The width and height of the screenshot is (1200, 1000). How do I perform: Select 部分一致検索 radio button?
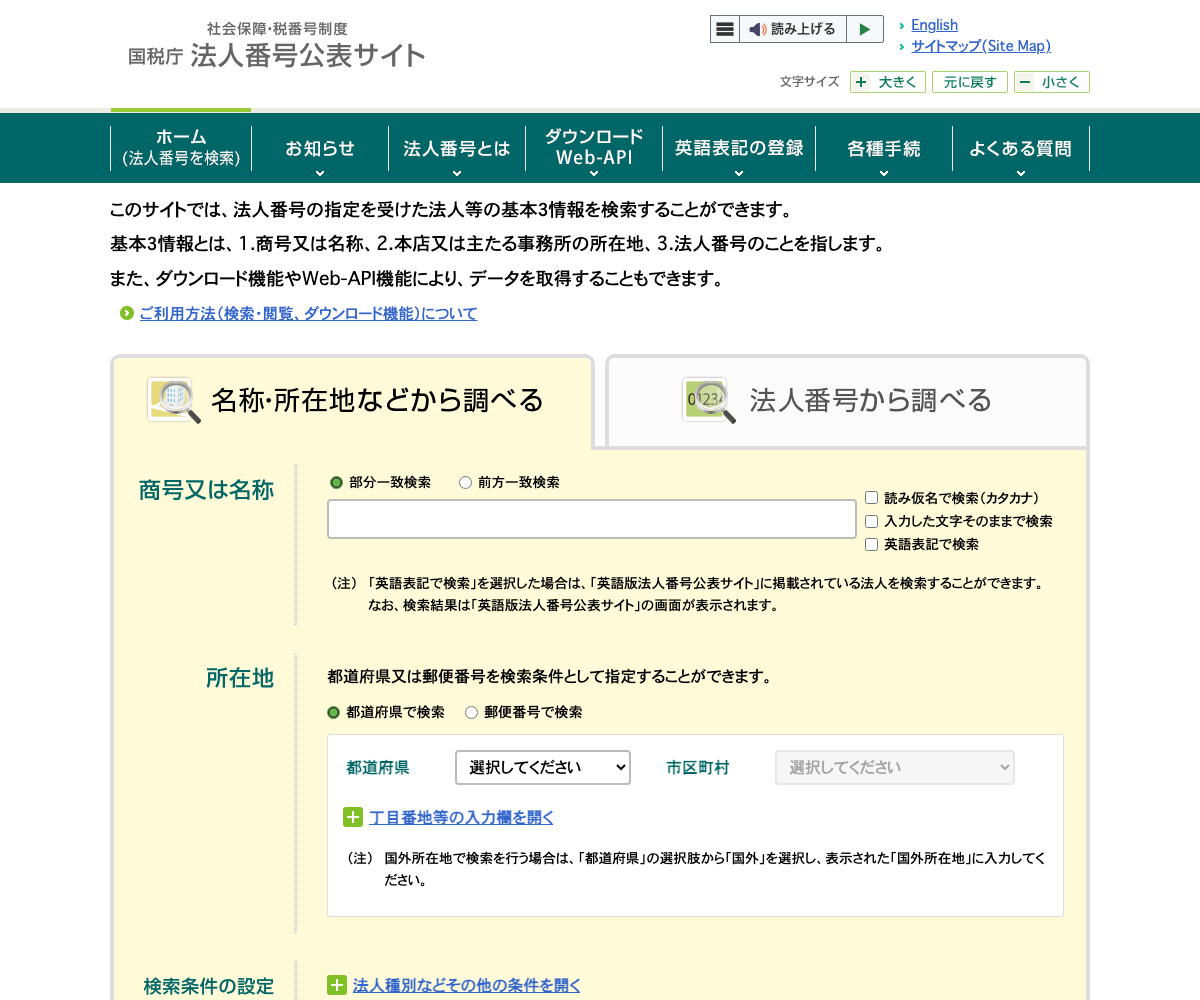click(336, 482)
